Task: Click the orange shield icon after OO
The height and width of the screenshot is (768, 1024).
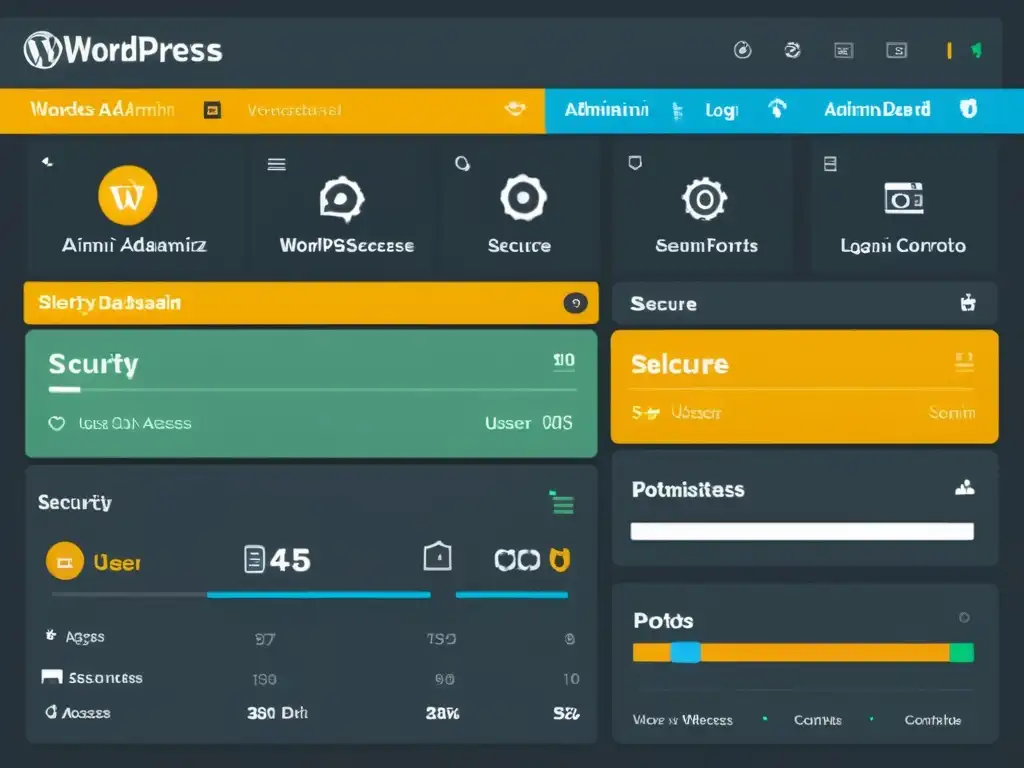Action: point(560,560)
